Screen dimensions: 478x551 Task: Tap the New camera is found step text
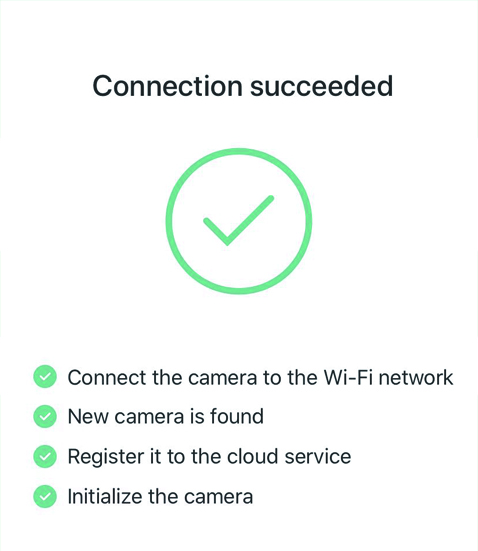tap(166, 416)
